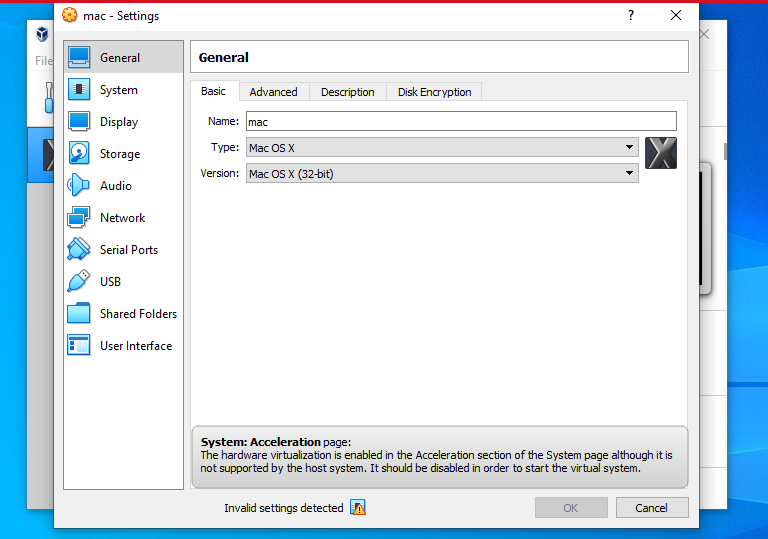Open the System settings chip icon
Viewport: 768px width, 539px height.
[79, 89]
